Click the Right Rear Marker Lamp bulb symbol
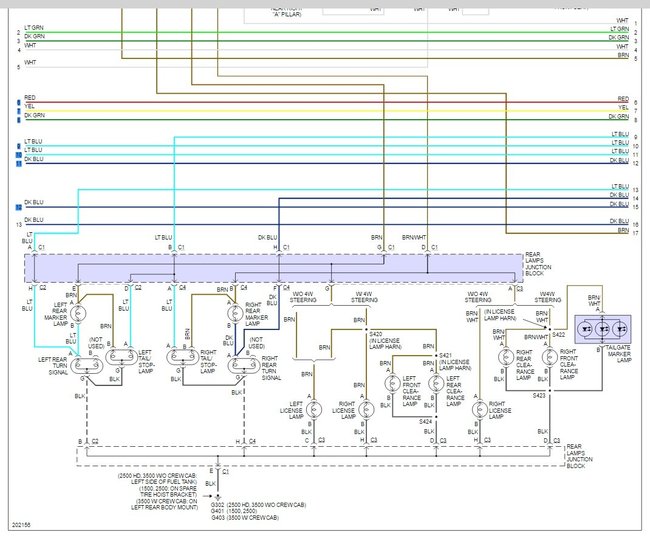 pos(235,314)
